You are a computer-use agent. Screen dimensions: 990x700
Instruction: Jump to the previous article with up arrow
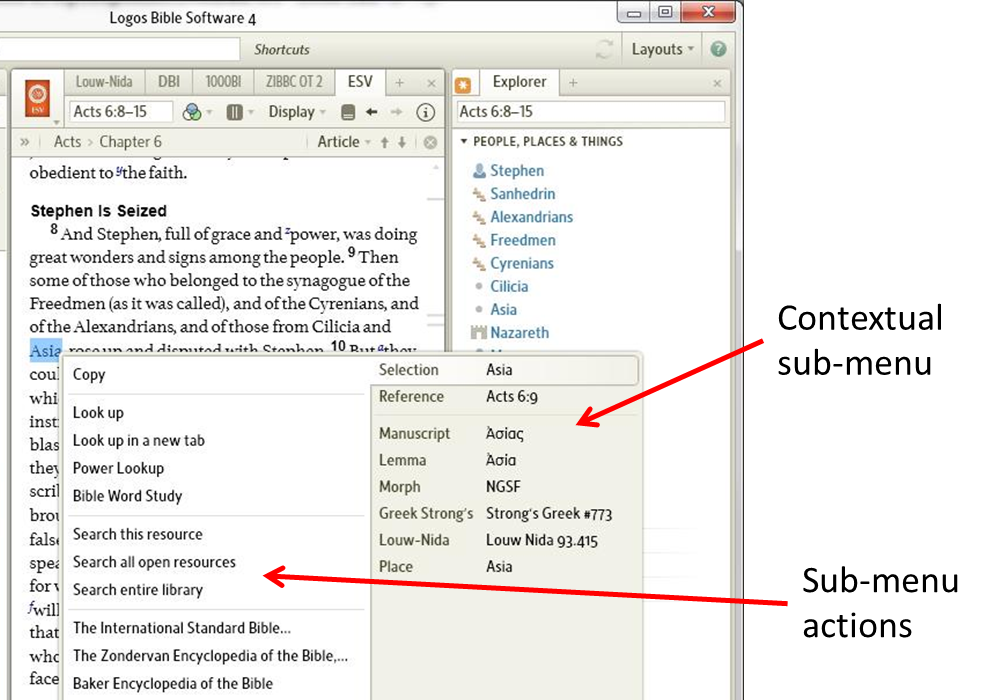click(x=385, y=142)
